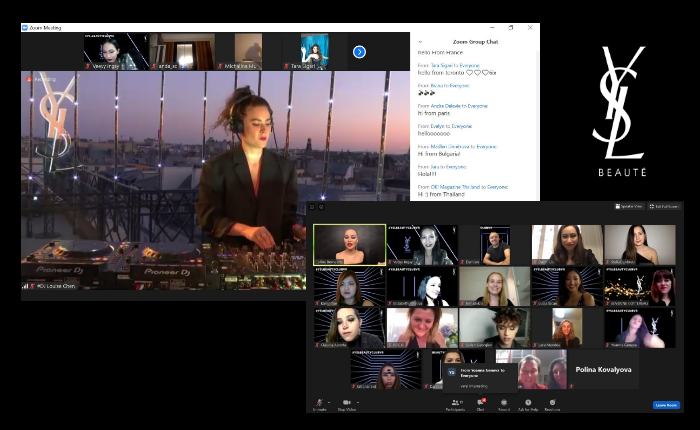Select highlighted active speaker tile in gallery

click(350, 245)
